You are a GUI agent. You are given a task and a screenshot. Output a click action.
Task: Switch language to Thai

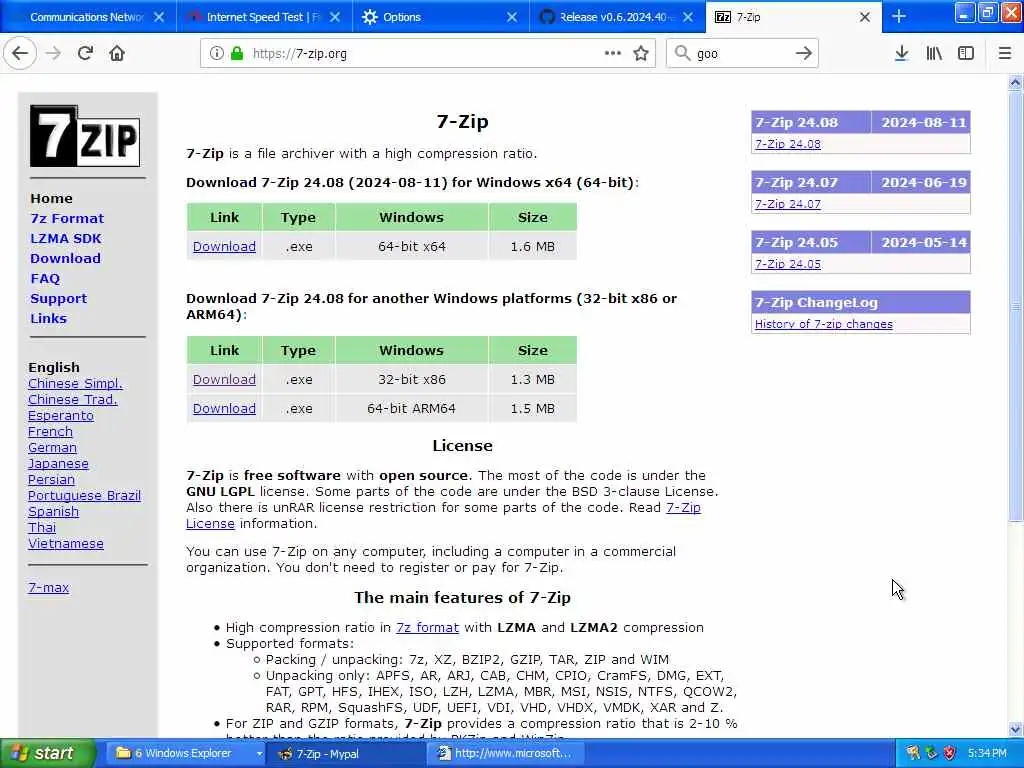coord(42,527)
